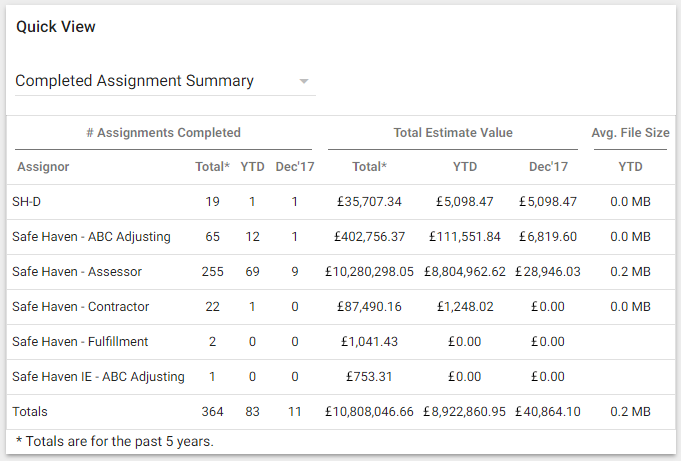The height and width of the screenshot is (461, 681).
Task: Click the £111,551.84 YTD estimate value
Action: click(465, 237)
